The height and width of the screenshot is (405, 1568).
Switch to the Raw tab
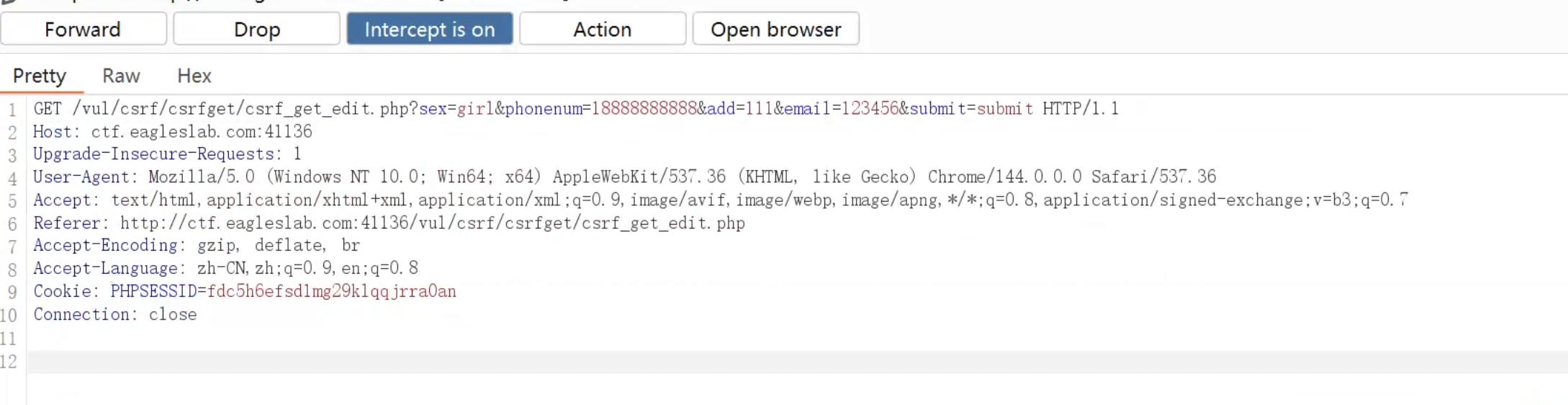(121, 76)
